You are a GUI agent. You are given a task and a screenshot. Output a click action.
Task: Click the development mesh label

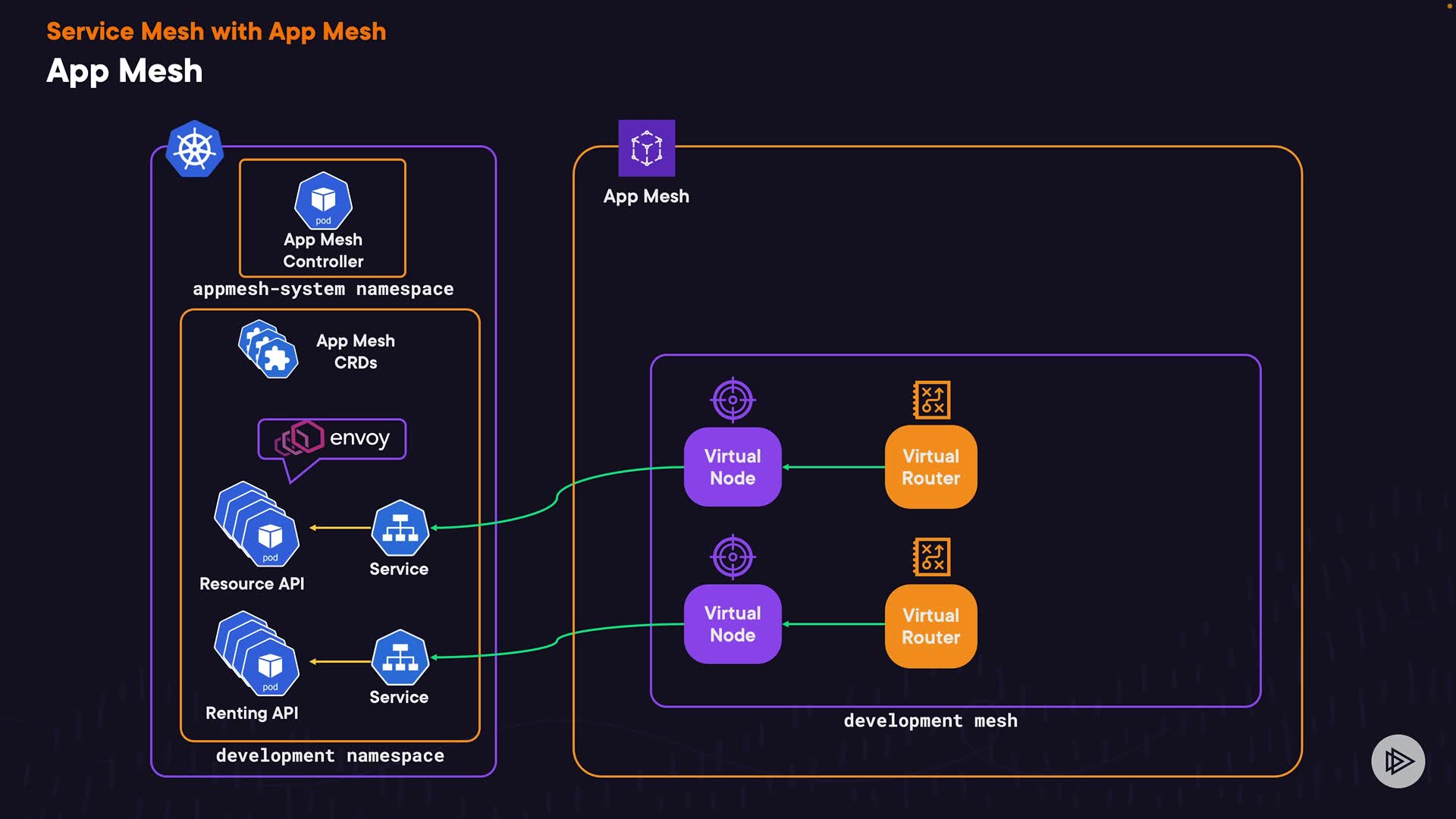point(930,721)
